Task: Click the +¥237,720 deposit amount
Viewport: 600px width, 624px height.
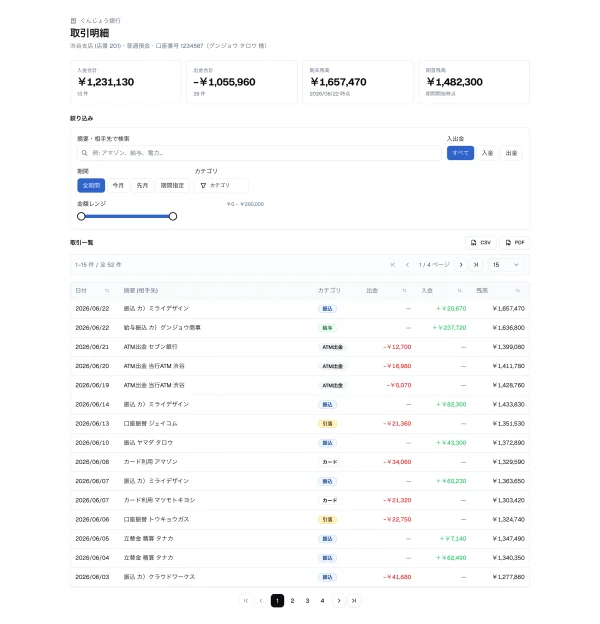Action: [449, 328]
